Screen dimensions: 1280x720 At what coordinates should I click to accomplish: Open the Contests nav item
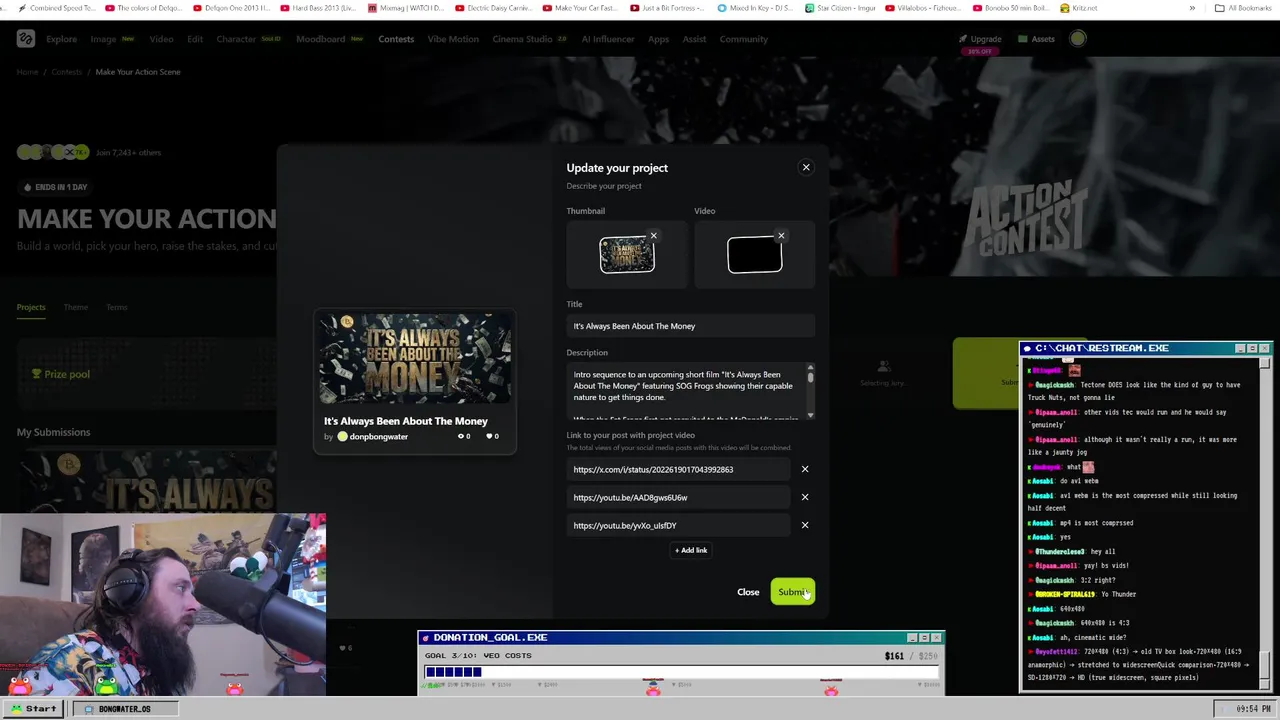(396, 39)
